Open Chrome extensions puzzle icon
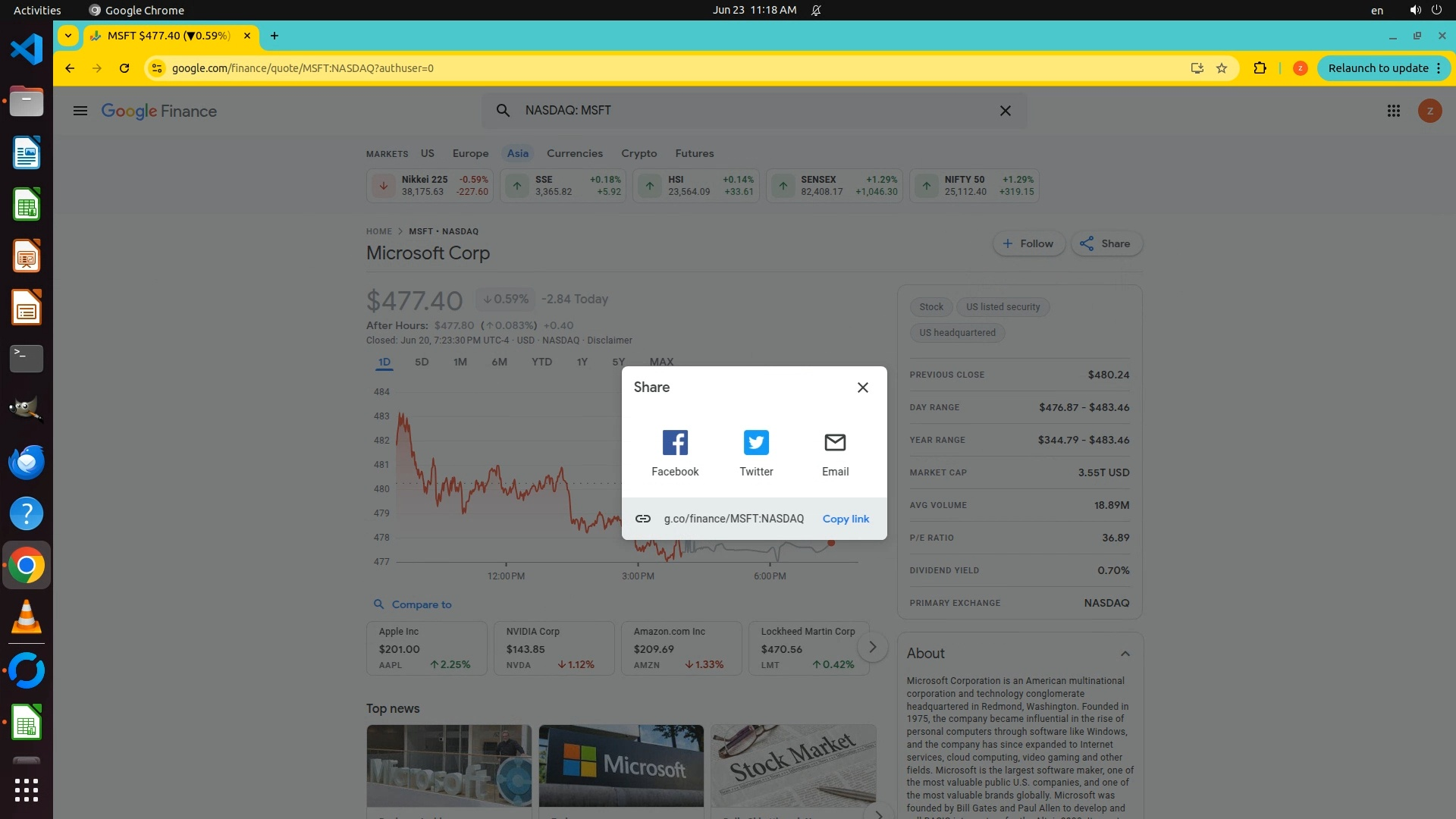The image size is (1456, 819). click(x=1260, y=68)
